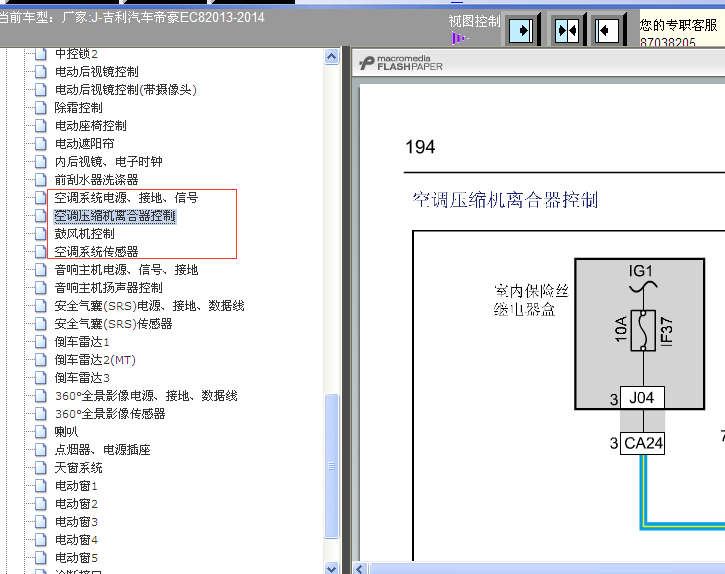This screenshot has width=725, height=574.
Task: Click the page icon beside 中控锁2
Action: click(x=41, y=54)
